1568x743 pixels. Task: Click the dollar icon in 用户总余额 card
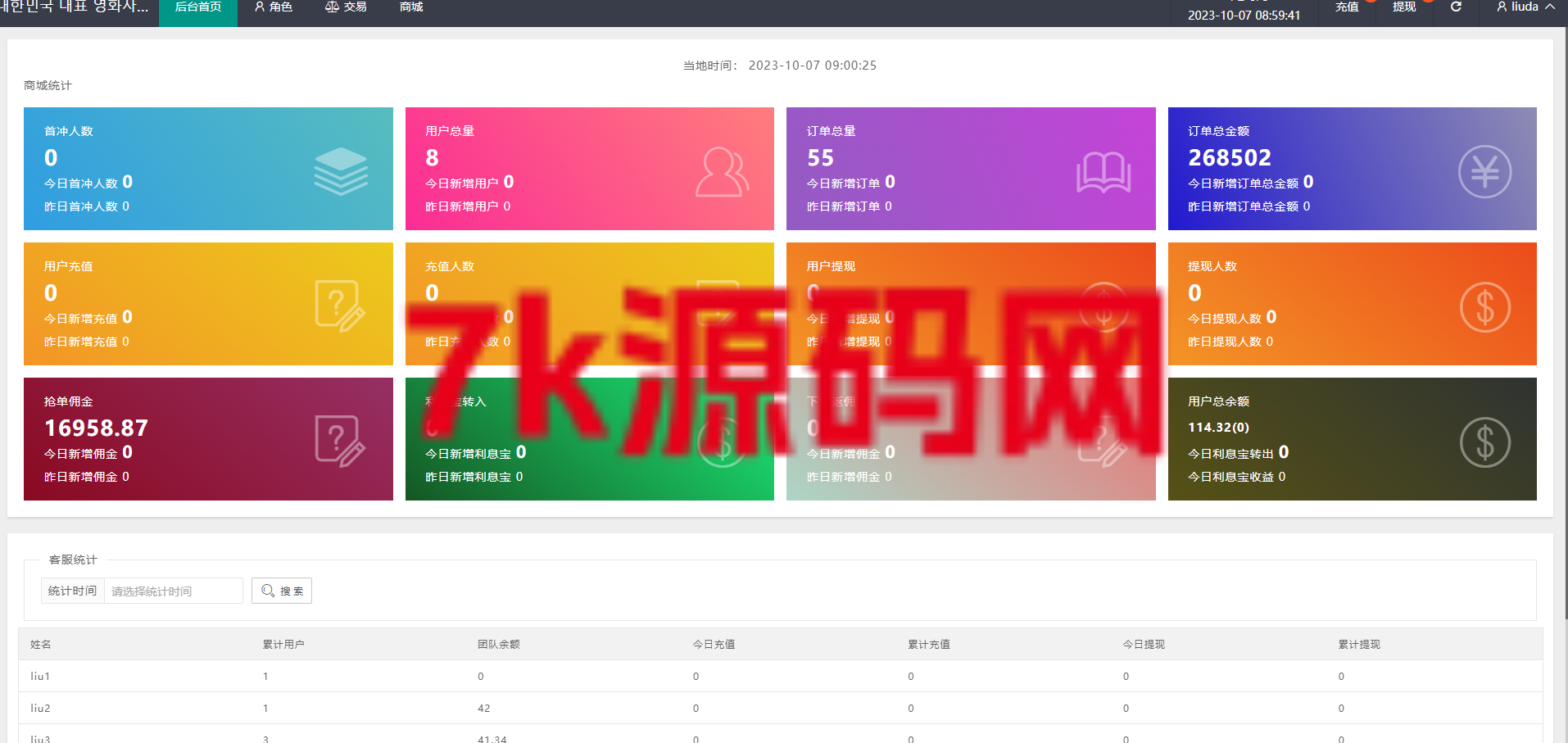coord(1484,442)
